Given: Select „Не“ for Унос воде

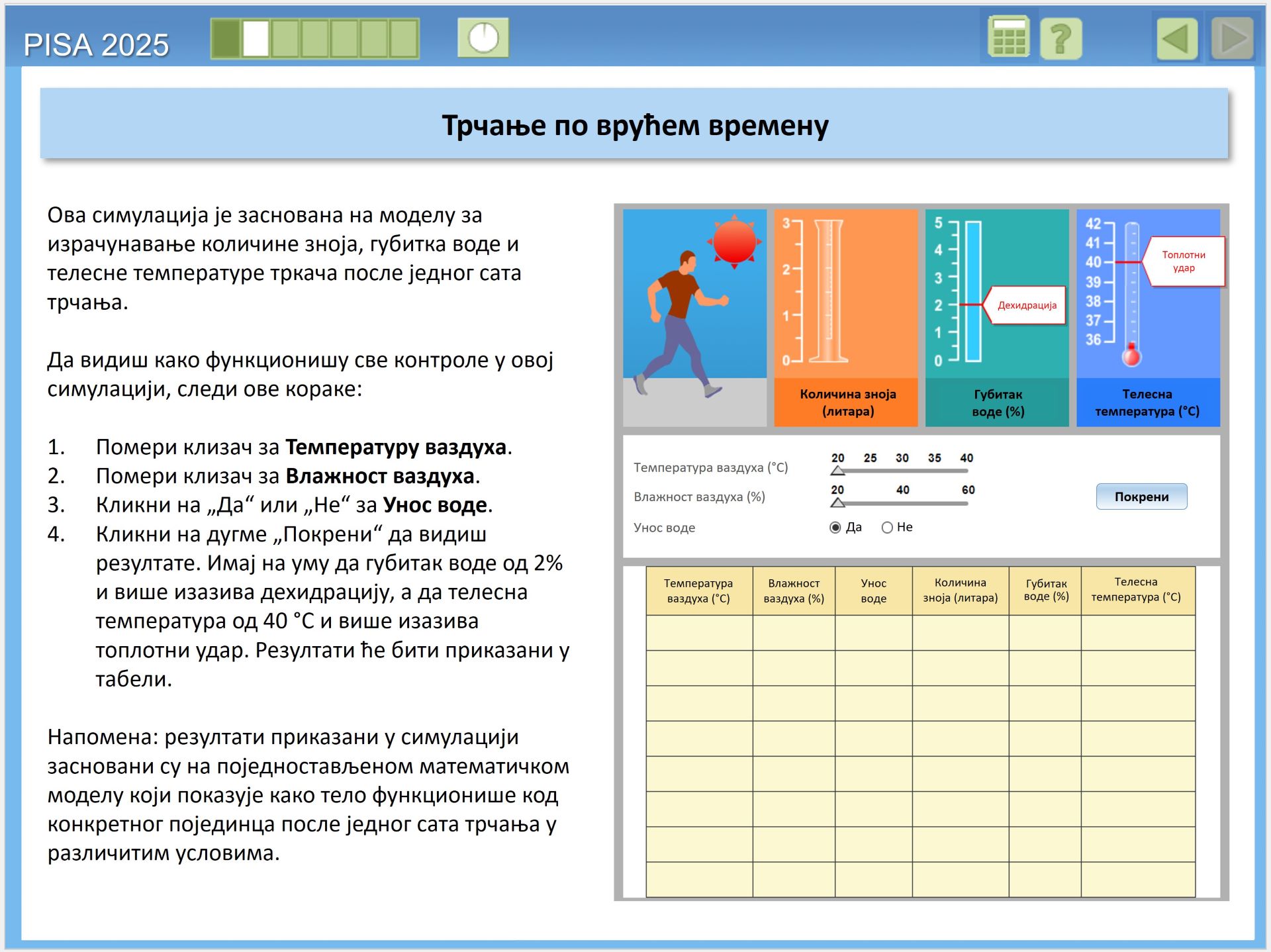Looking at the screenshot, I should click(x=887, y=528).
